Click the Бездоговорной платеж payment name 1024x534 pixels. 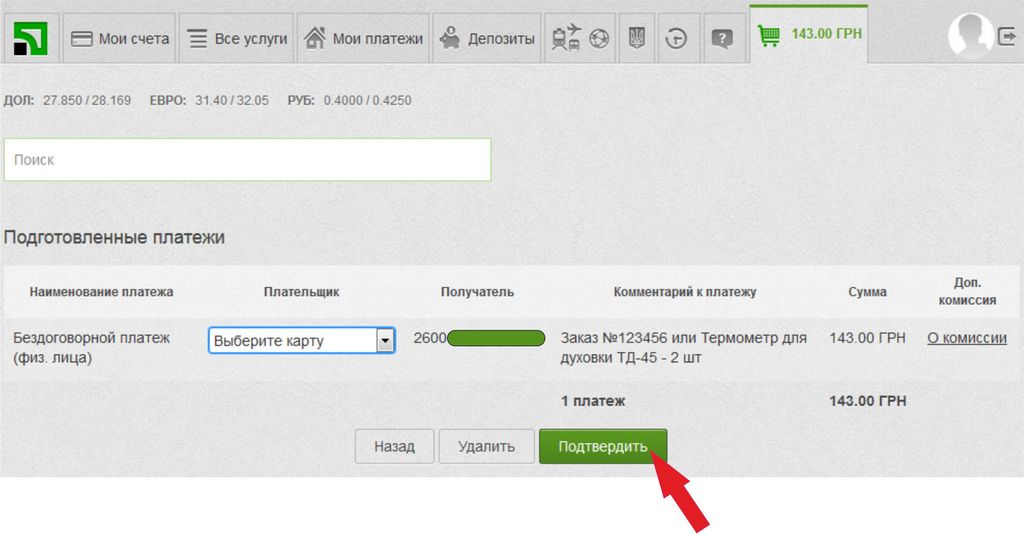pos(91,347)
